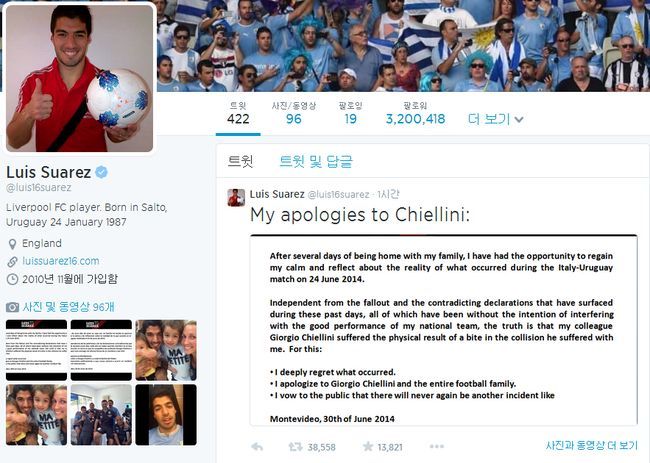Click the camera icon beside photos and videos
Image resolution: width=650 pixels, height=463 pixels.
pyautogui.click(x=12, y=307)
